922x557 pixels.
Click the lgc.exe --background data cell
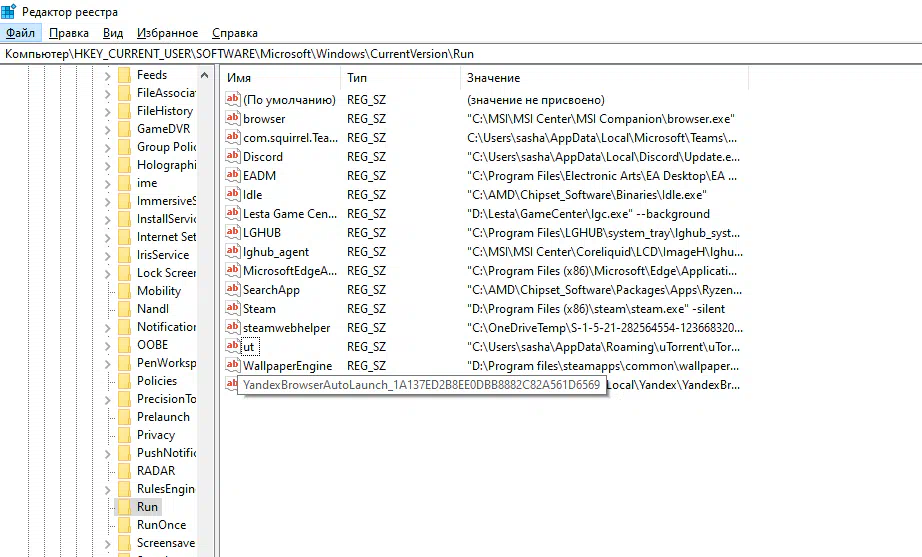pos(588,214)
